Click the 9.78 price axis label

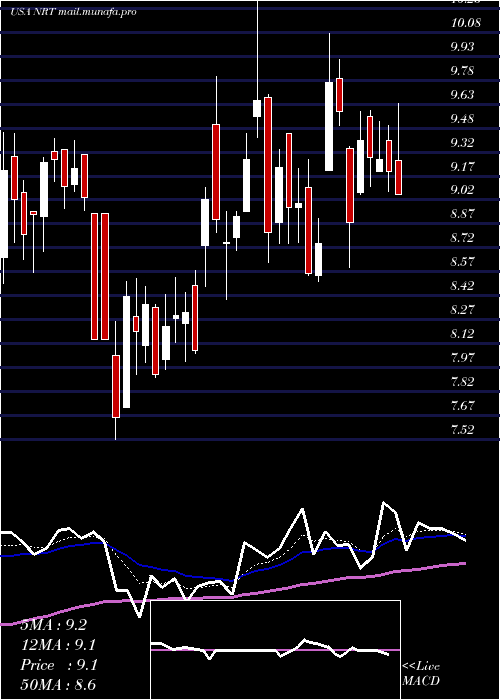(462, 71)
